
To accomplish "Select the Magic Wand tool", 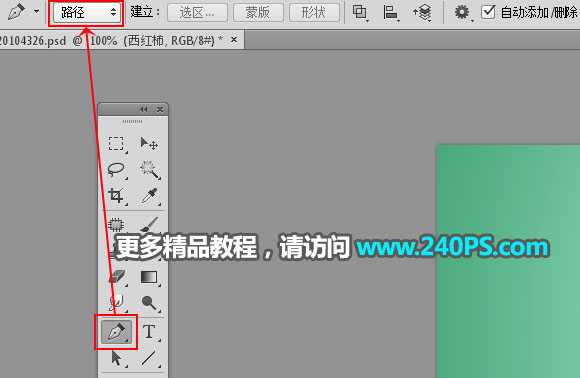I will click(x=150, y=170).
